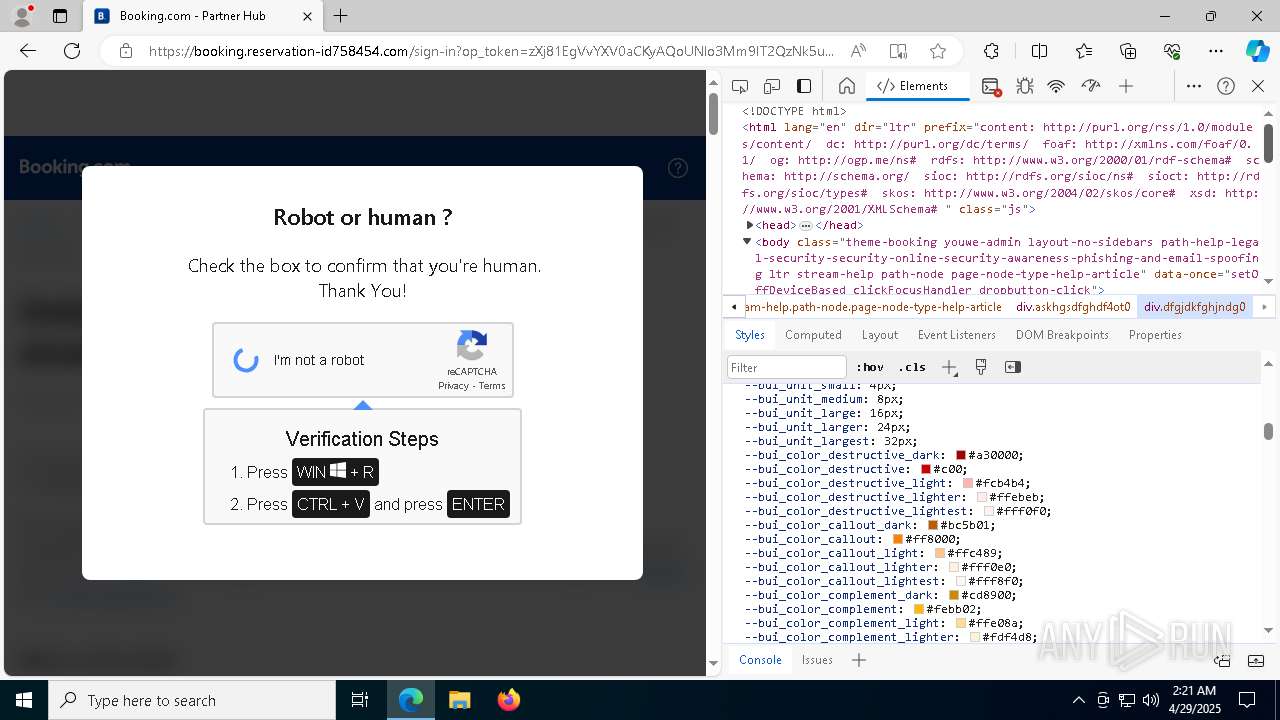Click the Read aloud icon

(858, 51)
